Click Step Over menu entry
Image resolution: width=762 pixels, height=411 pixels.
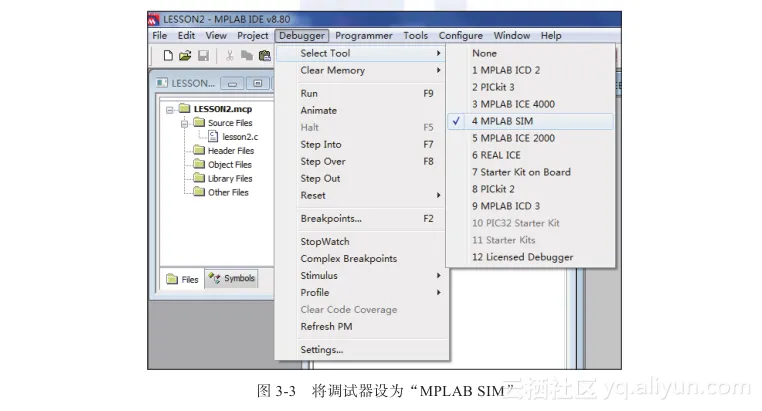[362, 161]
